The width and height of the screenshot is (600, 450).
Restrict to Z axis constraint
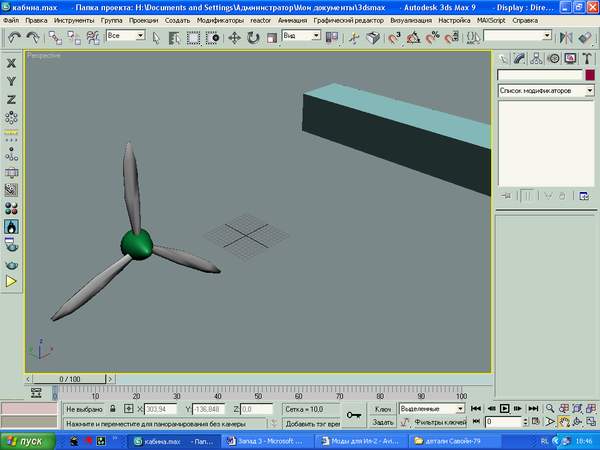pyautogui.click(x=11, y=99)
